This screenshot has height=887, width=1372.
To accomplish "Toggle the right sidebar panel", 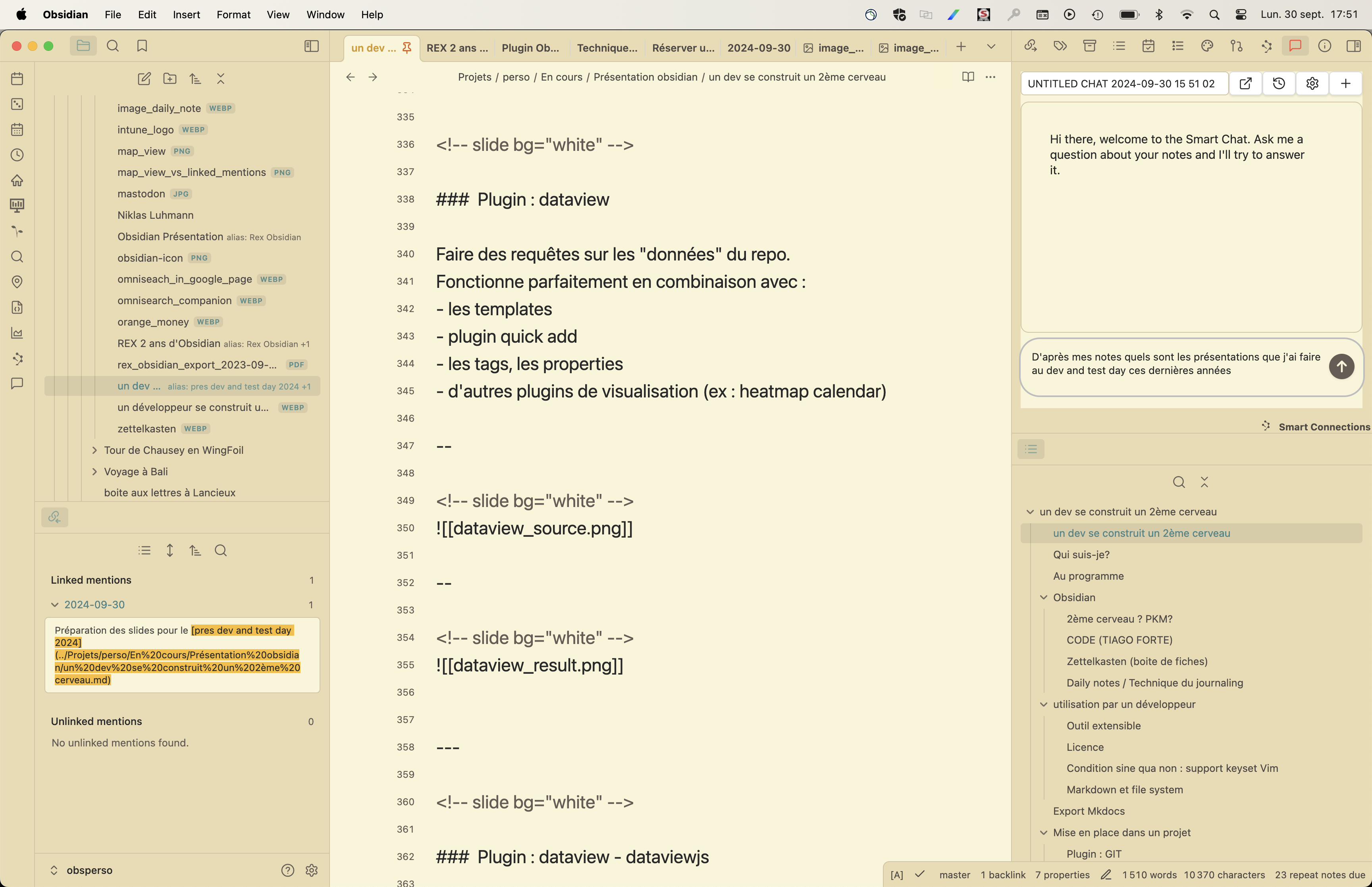I will [1354, 46].
